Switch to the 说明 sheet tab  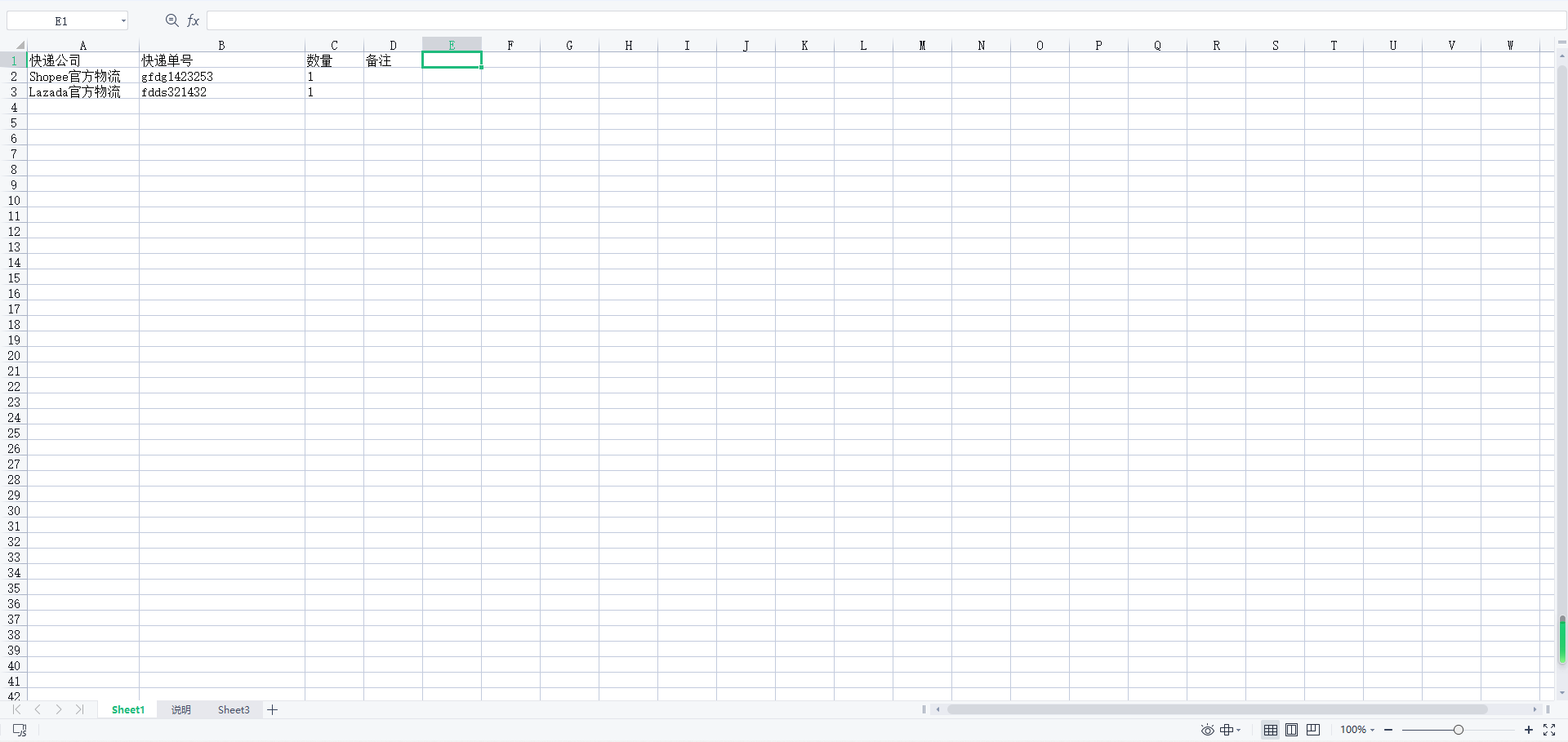(x=180, y=710)
